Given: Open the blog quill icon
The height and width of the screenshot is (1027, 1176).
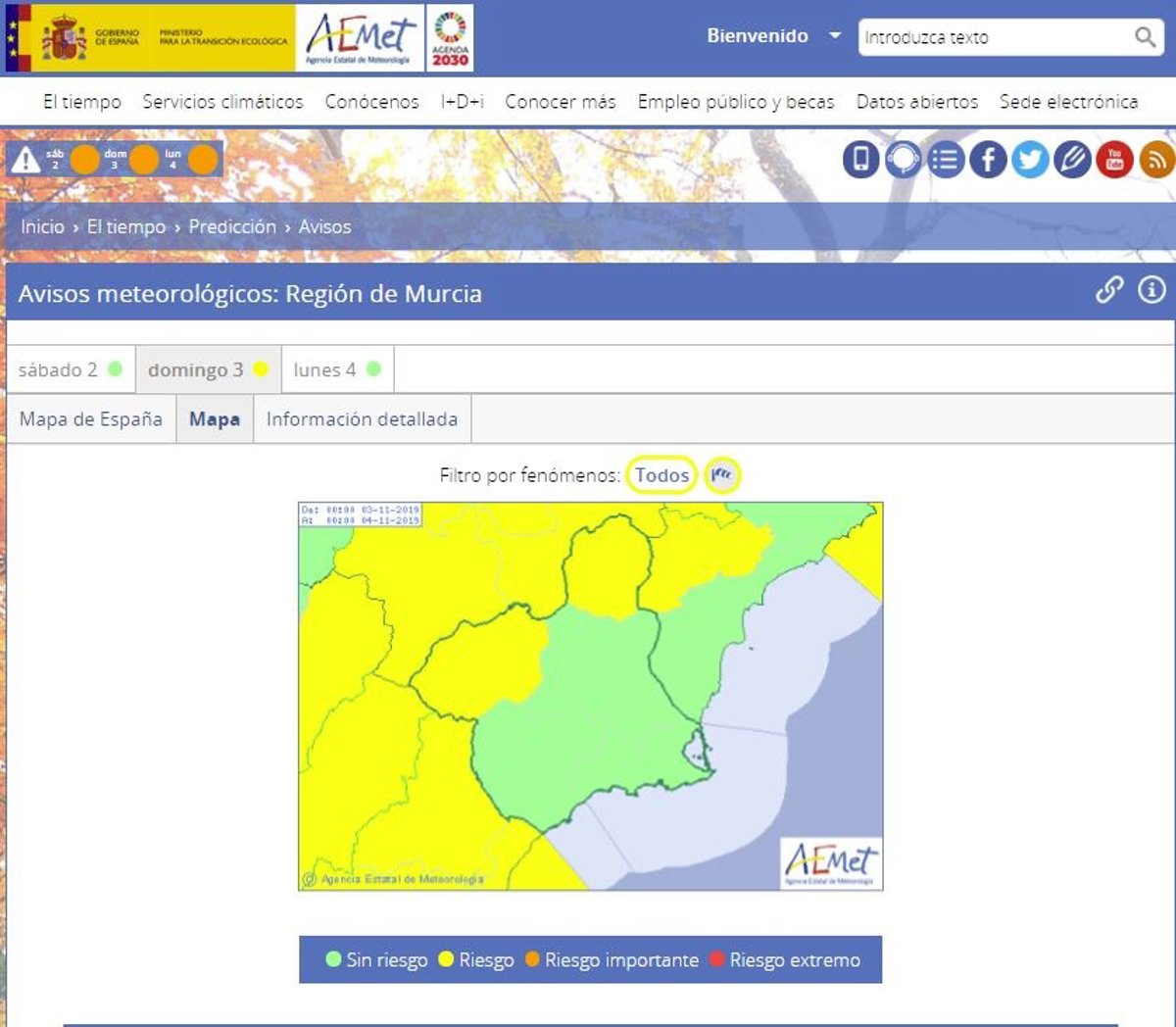Looking at the screenshot, I should pyautogui.click(x=1072, y=160).
